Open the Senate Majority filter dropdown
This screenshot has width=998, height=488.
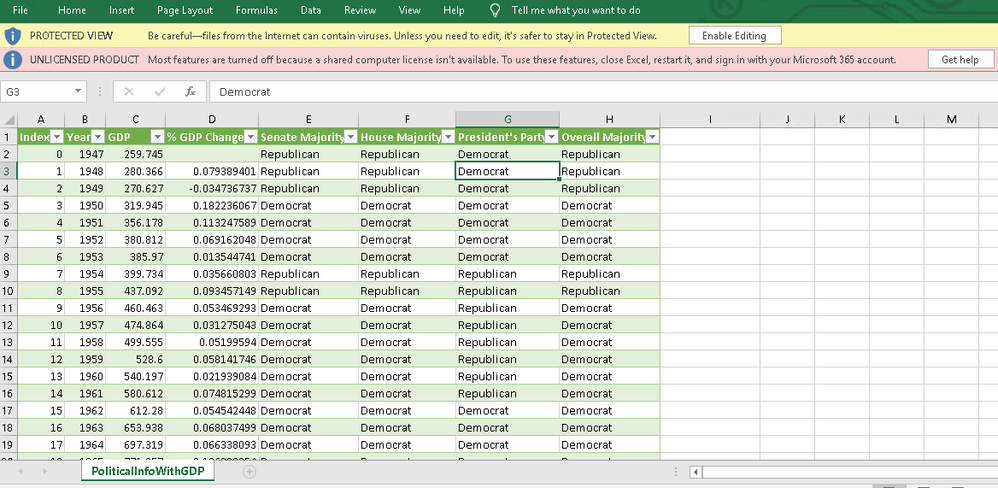[x=351, y=137]
